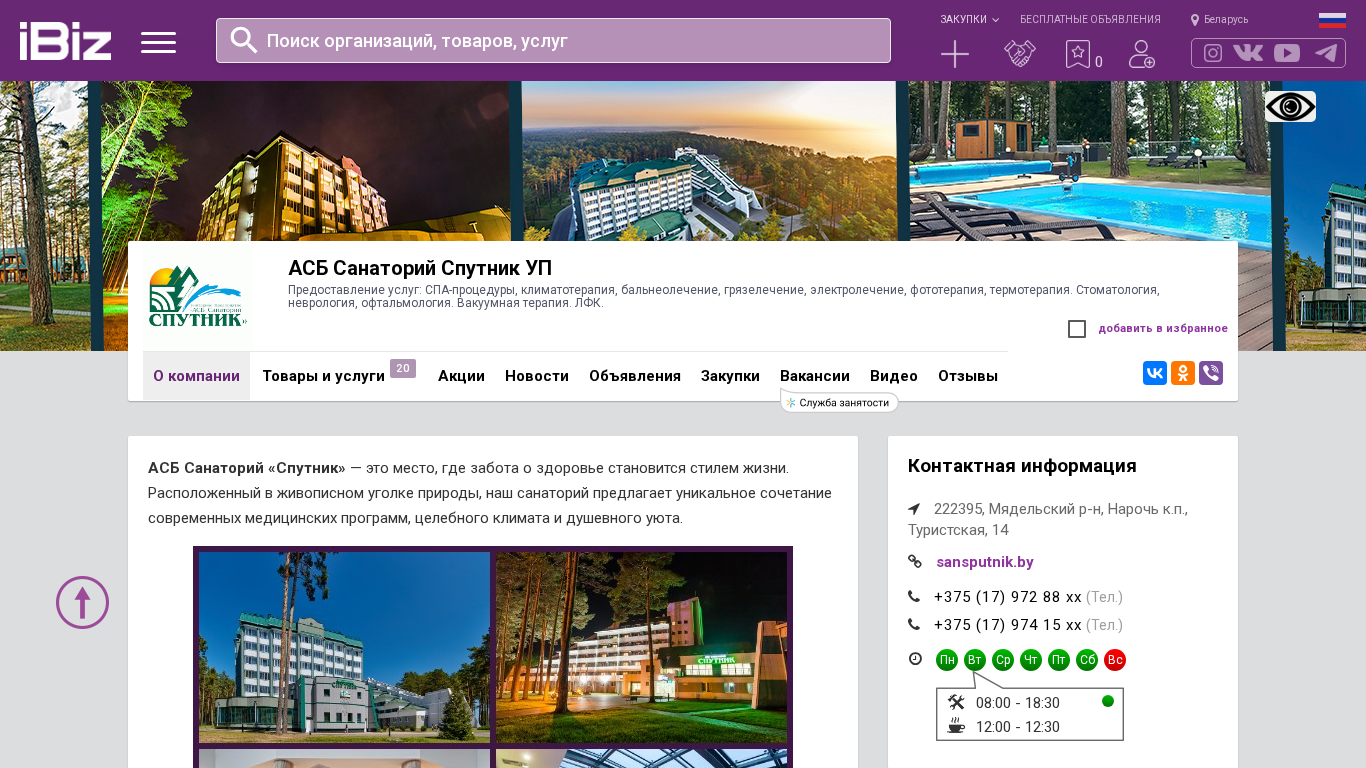Image resolution: width=1366 pixels, height=768 pixels.
Task: Open Бесплатные объявления link
Action: click(1090, 19)
